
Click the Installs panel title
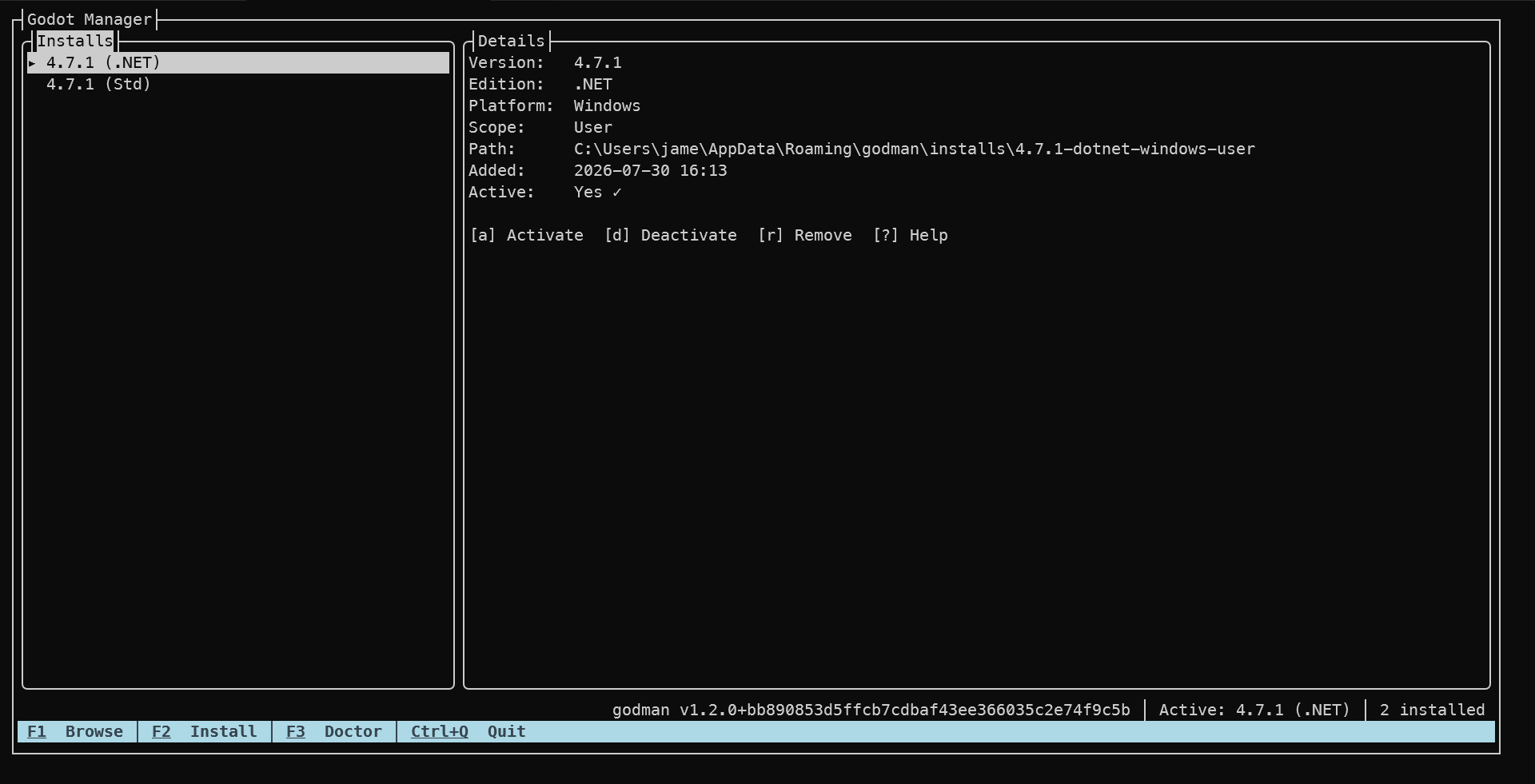(75, 41)
